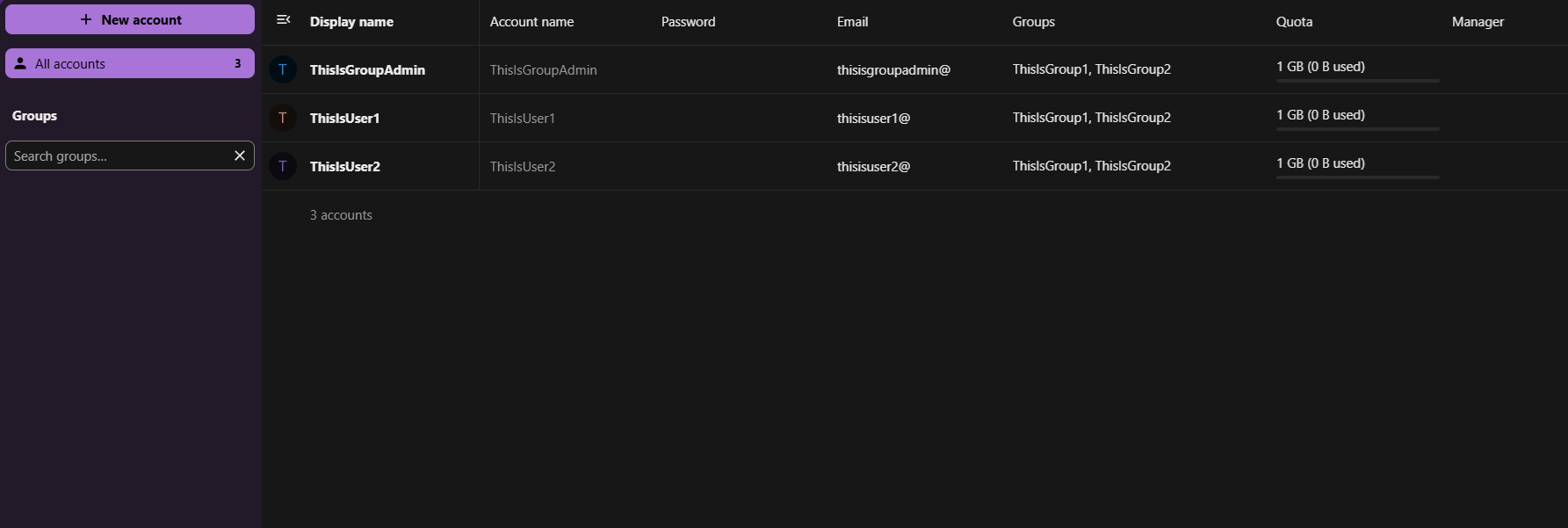
Task: Click the groups cell for ThisIsUser2
Action: pyautogui.click(x=1091, y=166)
